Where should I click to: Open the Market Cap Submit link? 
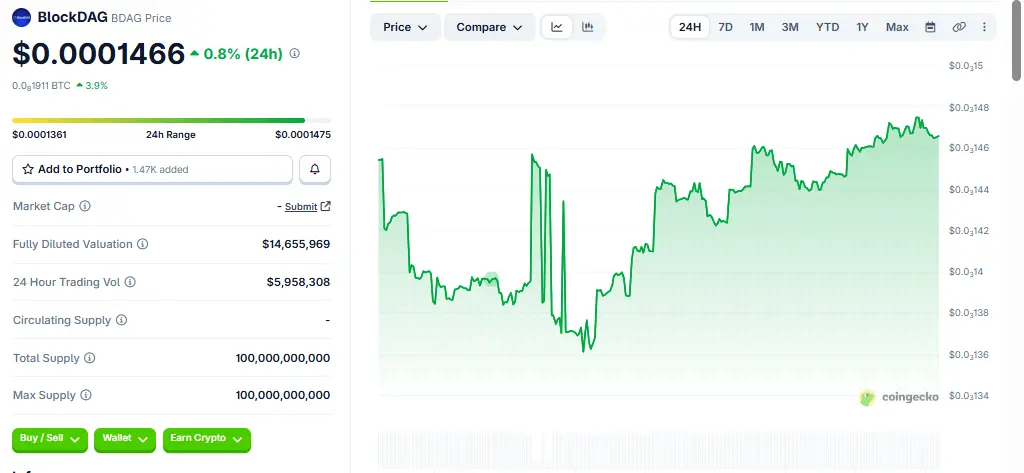(x=301, y=207)
